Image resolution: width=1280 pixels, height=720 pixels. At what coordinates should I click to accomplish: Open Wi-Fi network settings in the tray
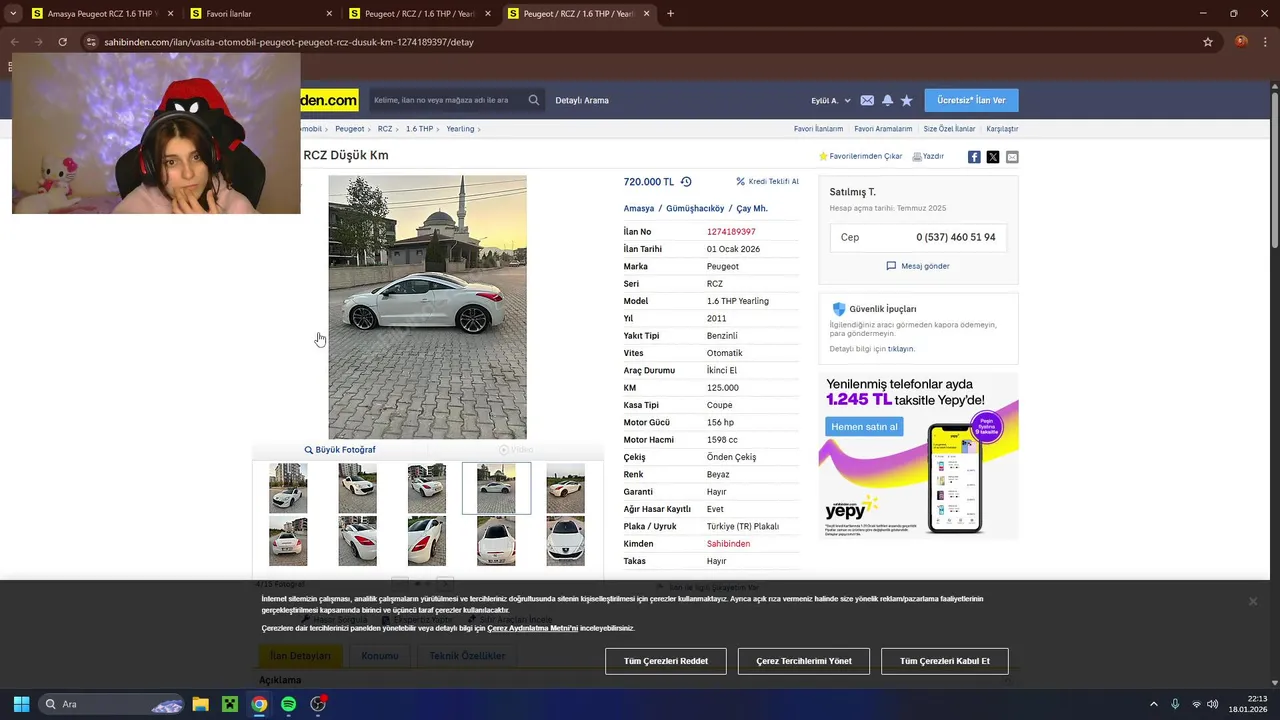pyautogui.click(x=1196, y=704)
